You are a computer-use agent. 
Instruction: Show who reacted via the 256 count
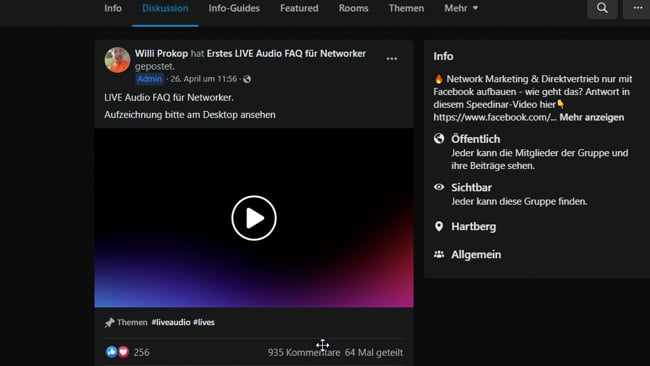(x=141, y=352)
